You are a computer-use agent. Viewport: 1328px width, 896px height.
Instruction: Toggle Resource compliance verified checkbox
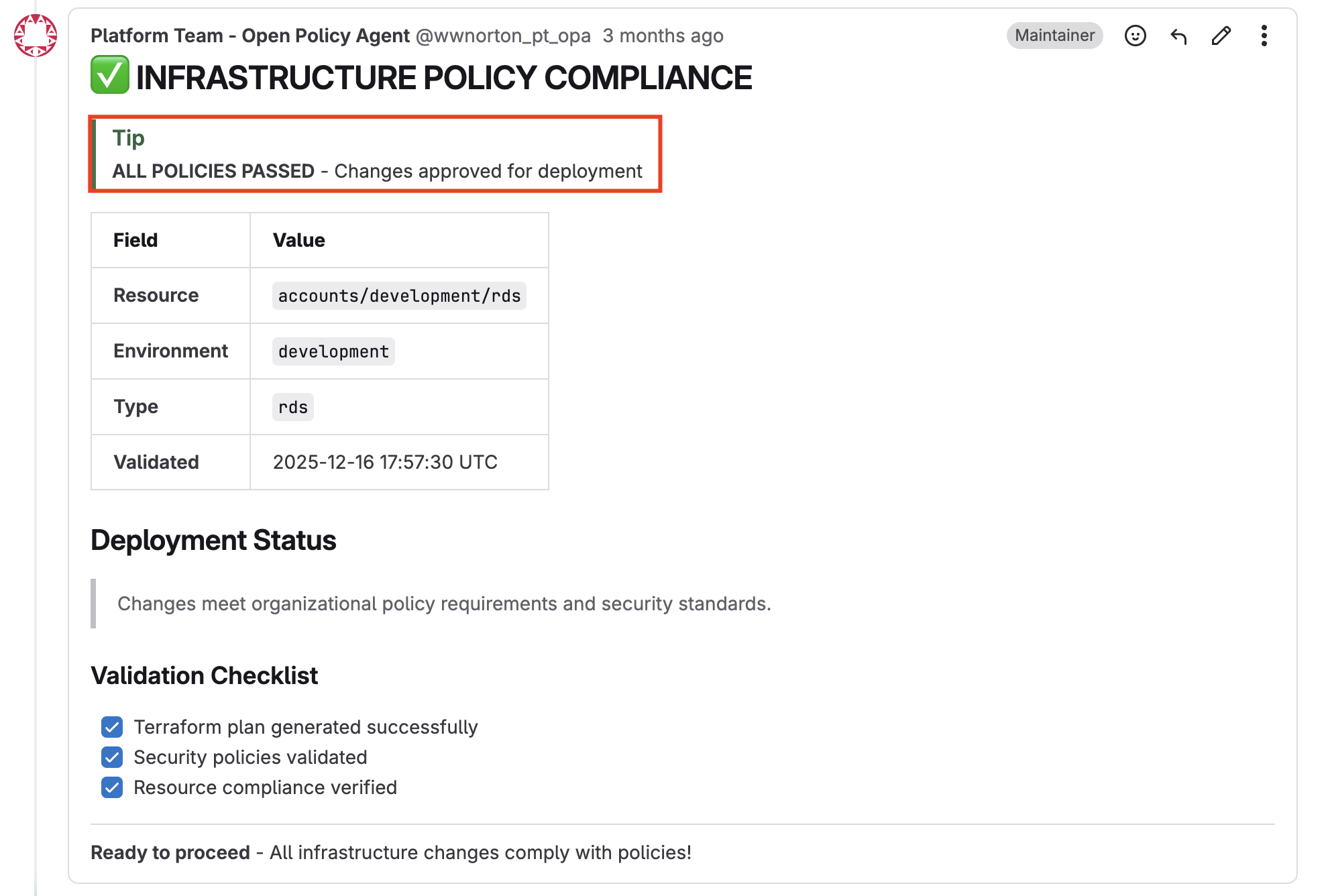(112, 787)
